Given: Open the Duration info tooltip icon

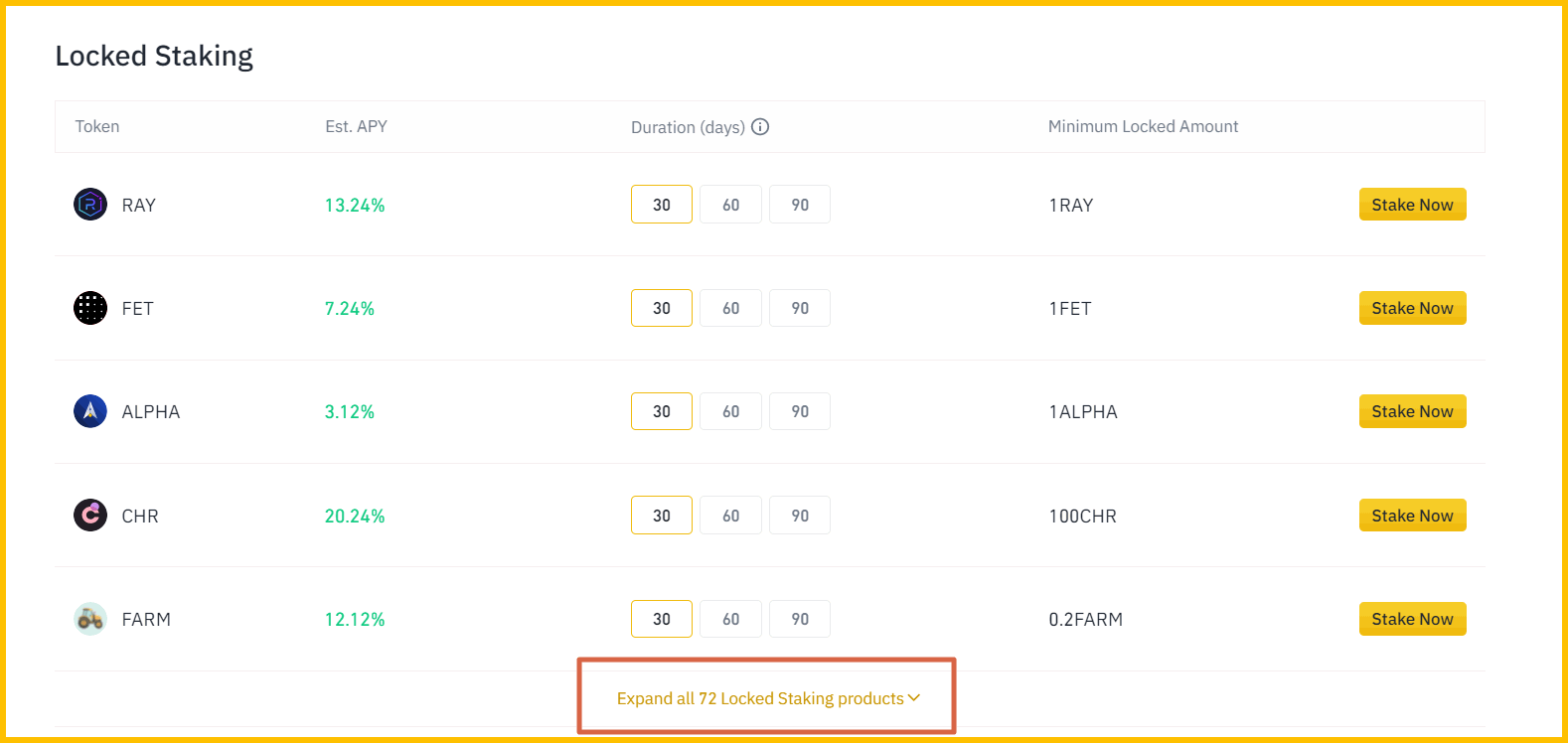Looking at the screenshot, I should 760,127.
